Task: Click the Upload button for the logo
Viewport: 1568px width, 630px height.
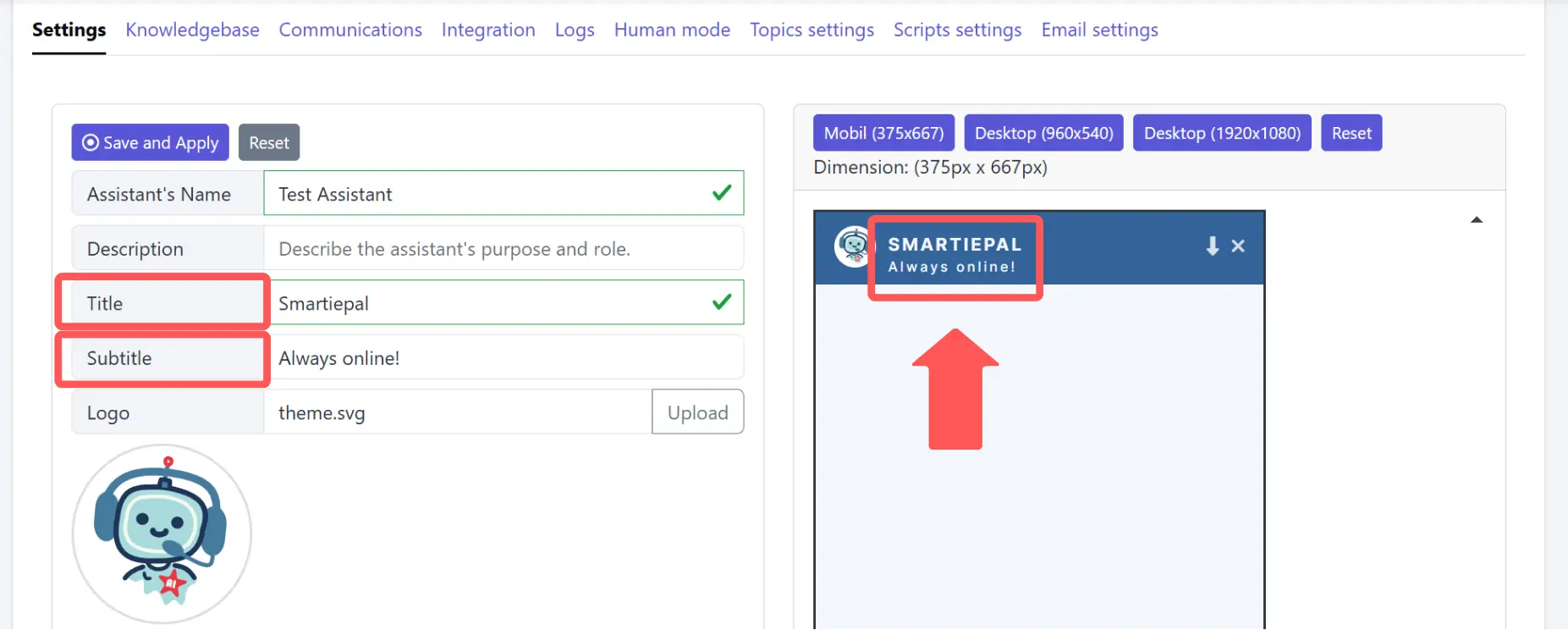Action: [x=697, y=412]
